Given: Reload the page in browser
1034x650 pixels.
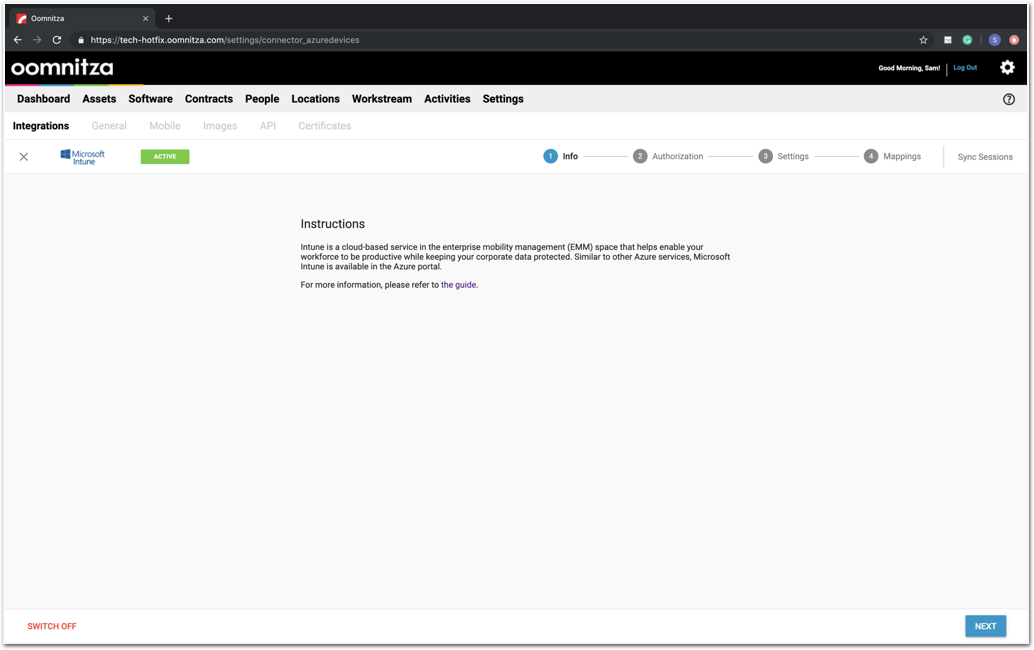Looking at the screenshot, I should pyautogui.click(x=57, y=40).
